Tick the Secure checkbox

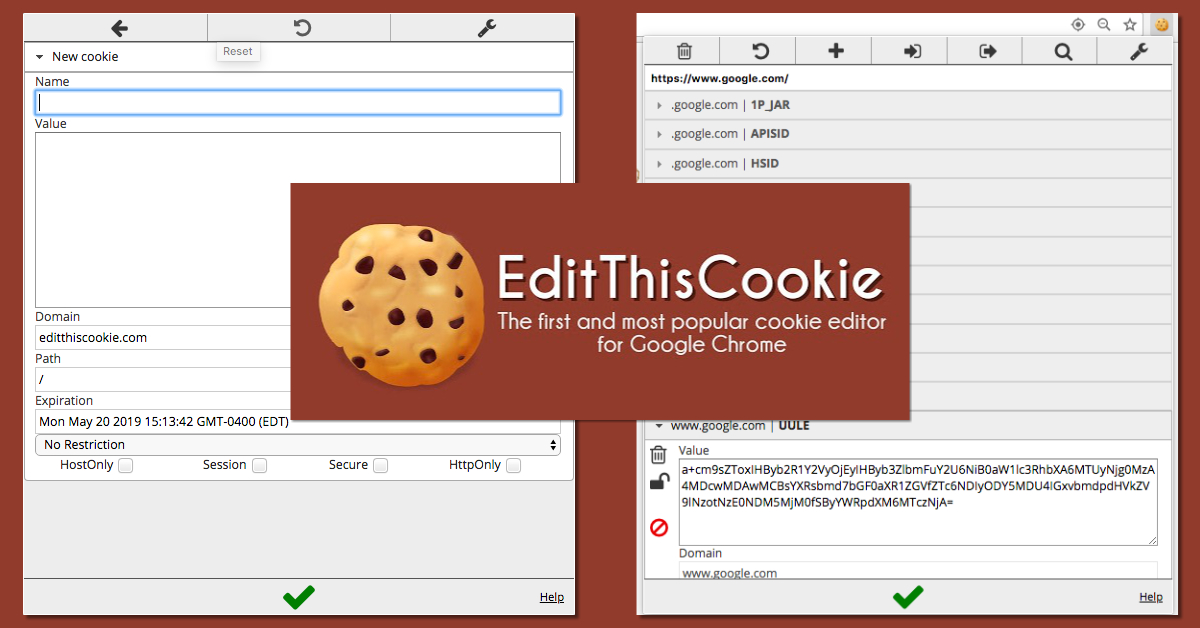[380, 465]
